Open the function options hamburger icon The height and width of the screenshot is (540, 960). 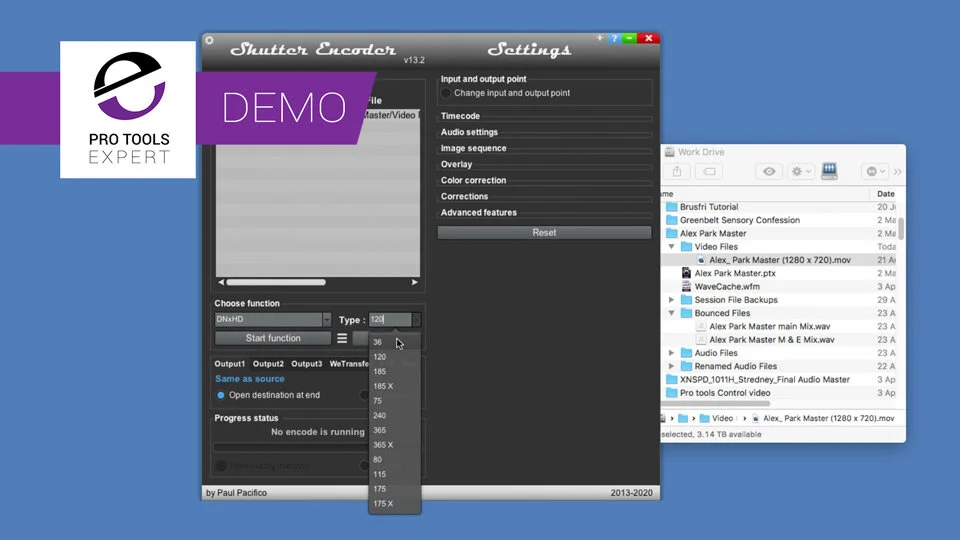tap(342, 338)
